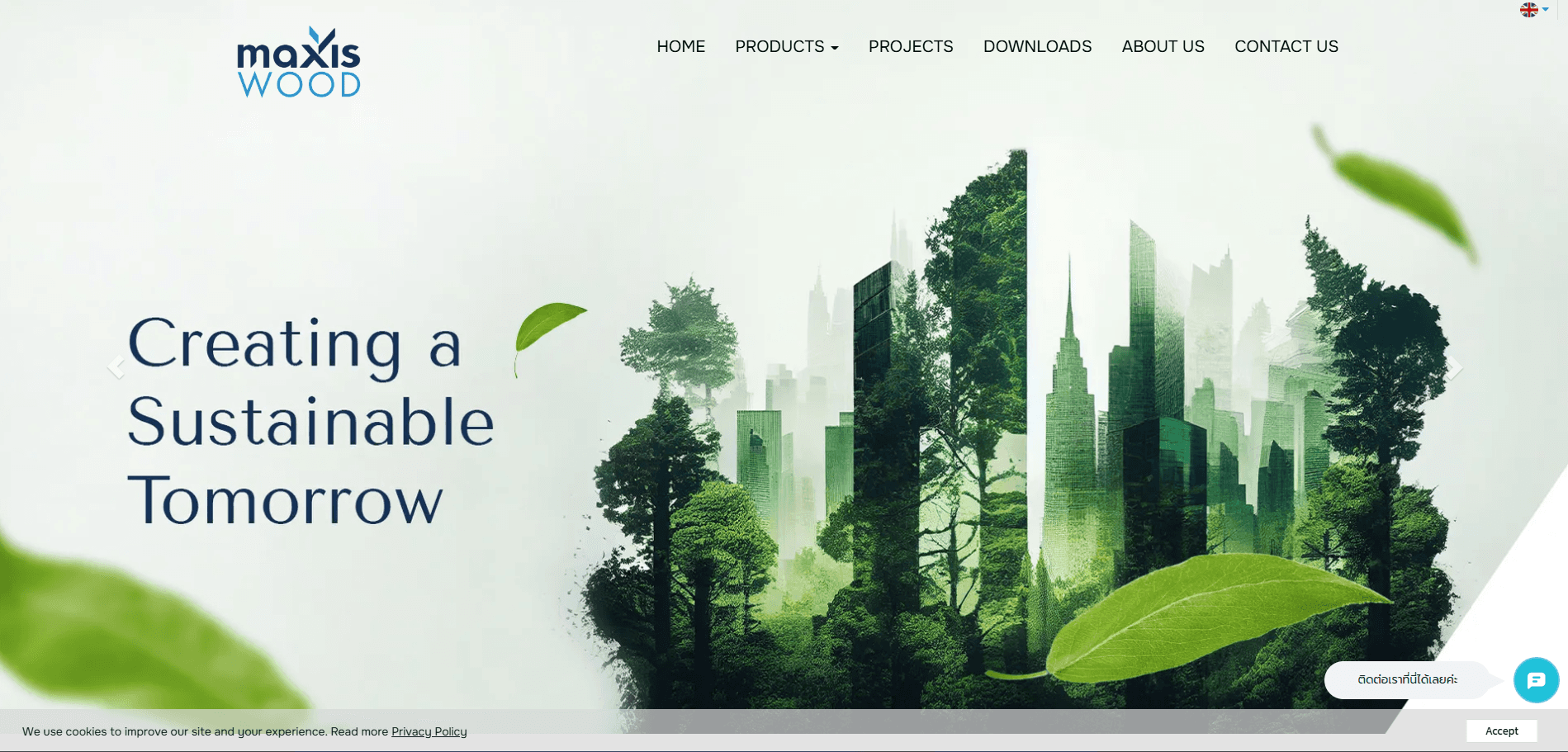This screenshot has height=752, width=1568.
Task: Navigate to CONTACT US
Action: (1286, 46)
